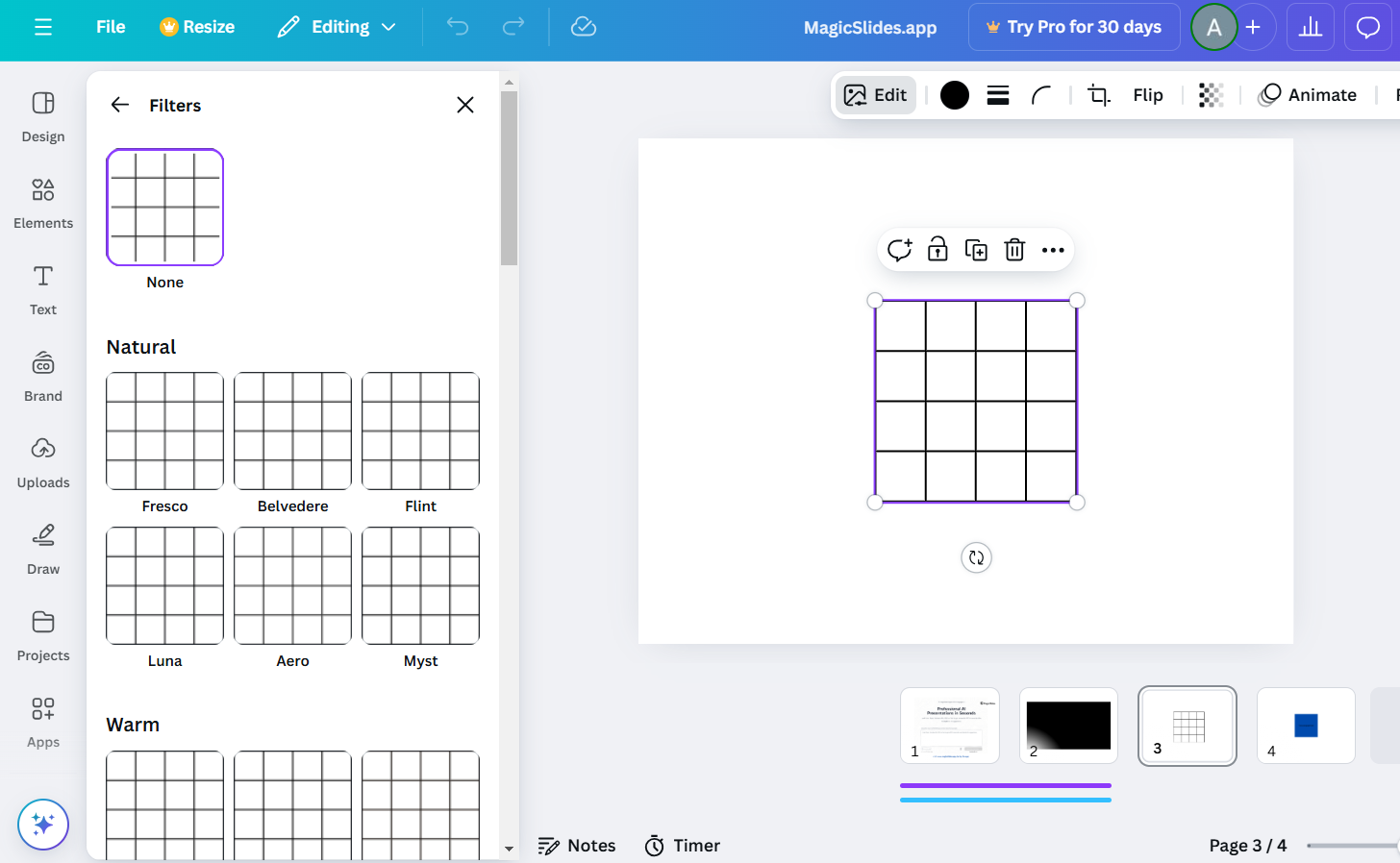Apply the Belvedere filter
Viewport: 1400px width, 863px height.
[x=293, y=431]
